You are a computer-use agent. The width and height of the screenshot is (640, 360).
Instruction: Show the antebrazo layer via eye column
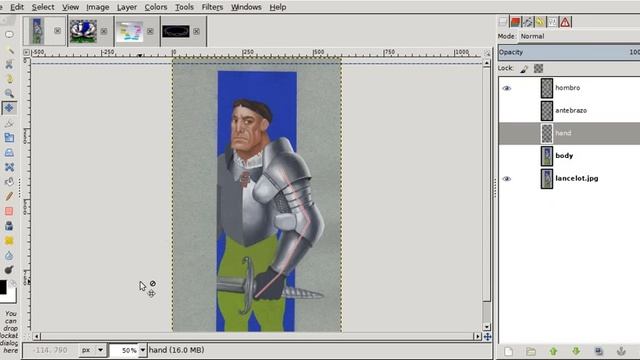507,111
